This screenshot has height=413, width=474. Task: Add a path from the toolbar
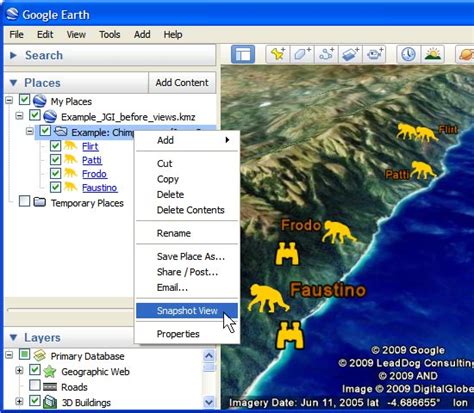(326, 54)
